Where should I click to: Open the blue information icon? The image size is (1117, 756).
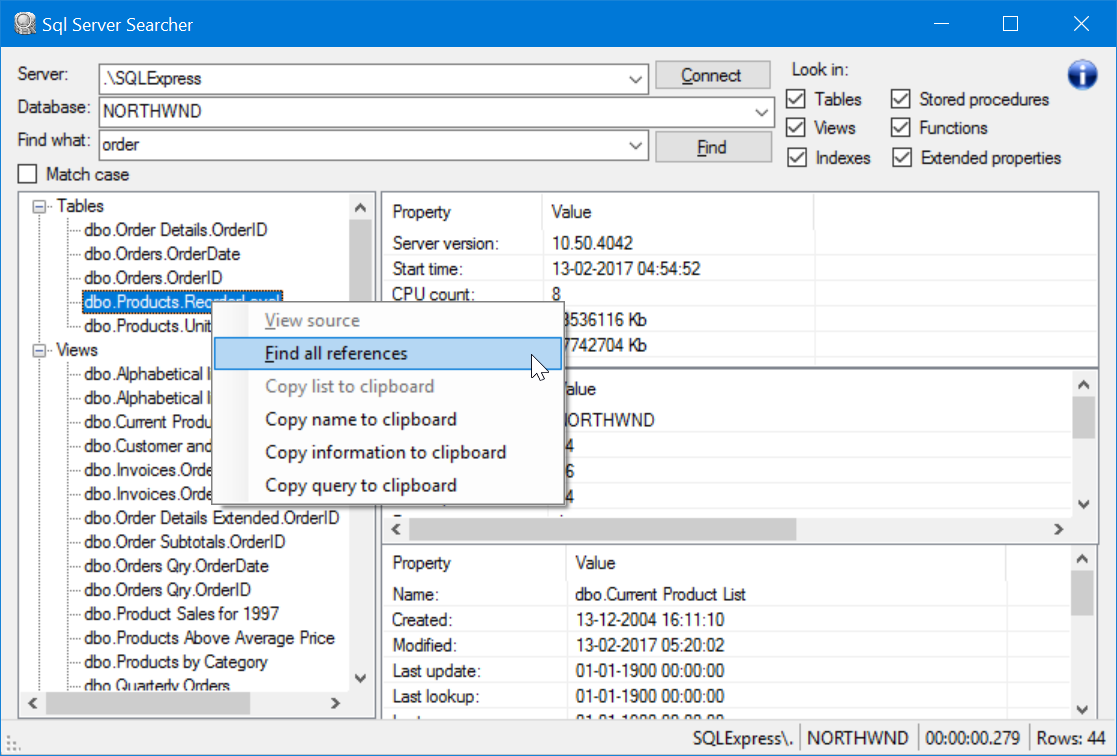click(1081, 74)
